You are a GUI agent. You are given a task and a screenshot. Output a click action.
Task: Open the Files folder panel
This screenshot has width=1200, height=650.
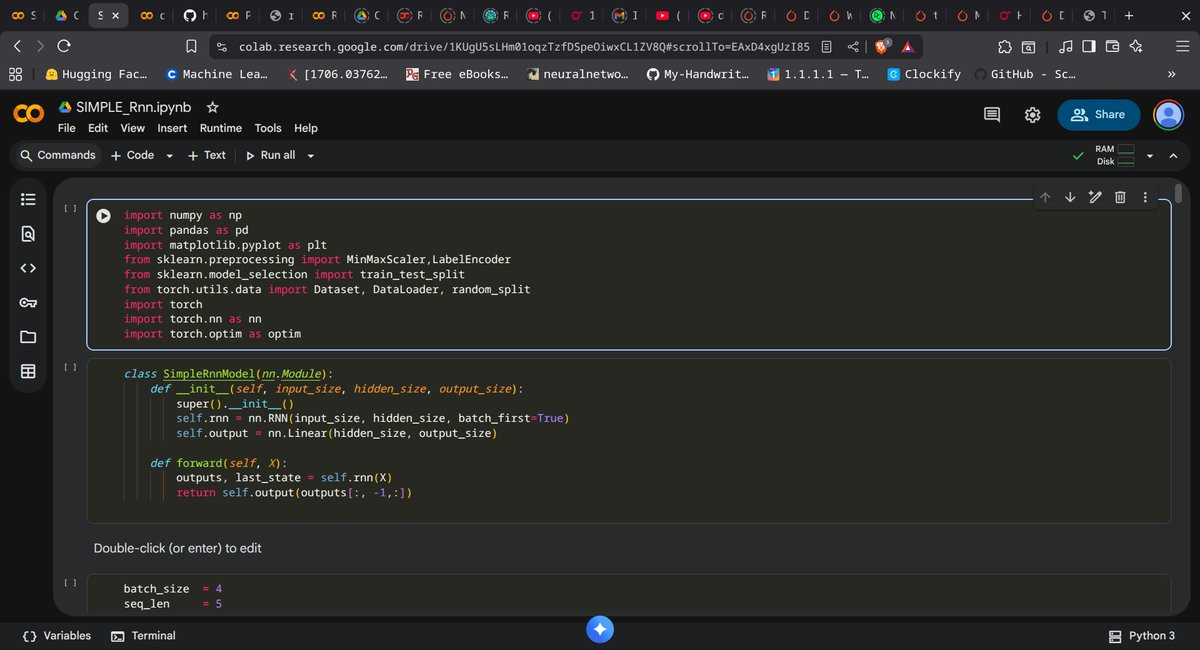[28, 337]
